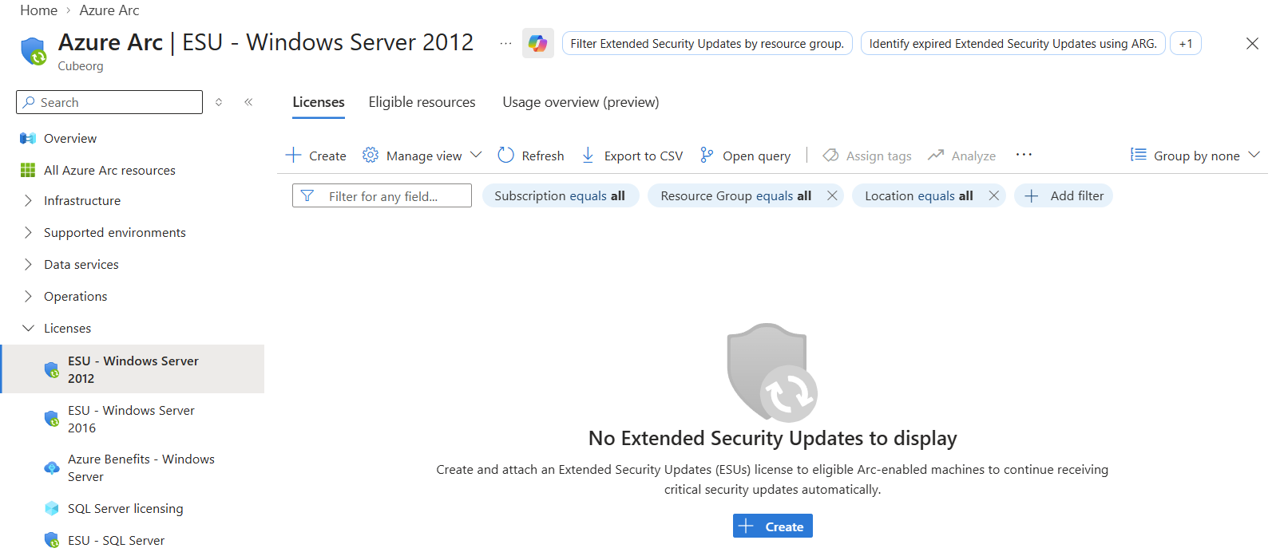Click the Export to CSV download icon
Image resolution: width=1280 pixels, height=552 pixels.
pyautogui.click(x=588, y=155)
